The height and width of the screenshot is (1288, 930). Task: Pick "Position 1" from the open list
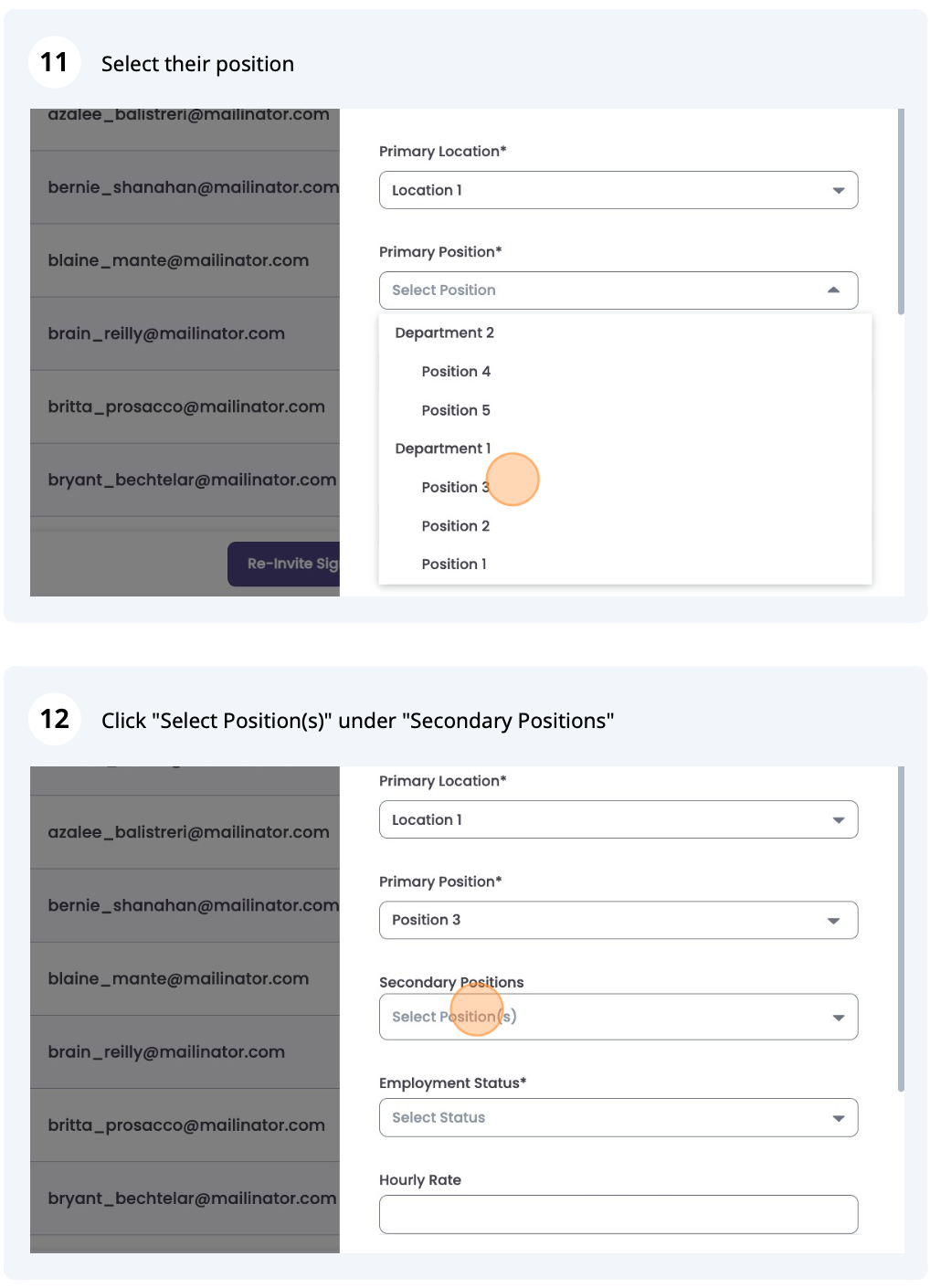(x=454, y=565)
